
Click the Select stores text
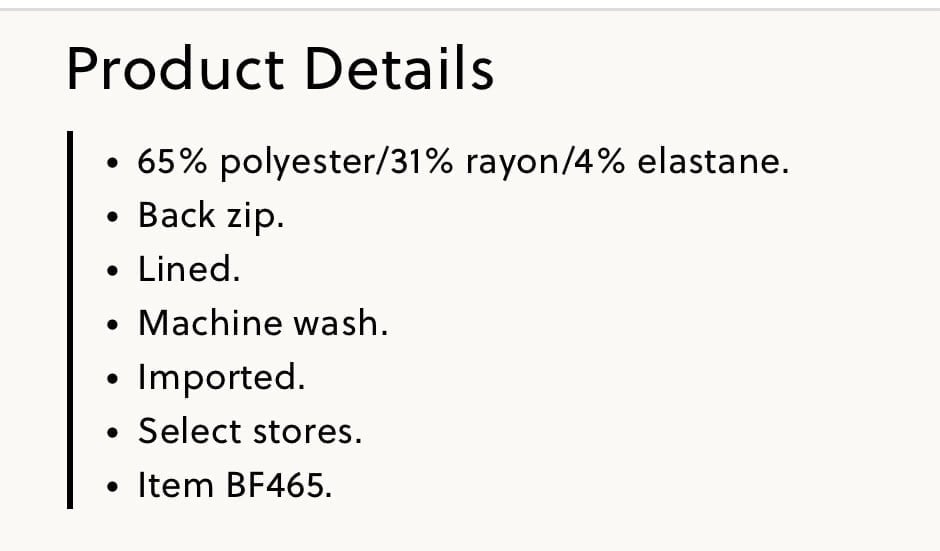(250, 431)
